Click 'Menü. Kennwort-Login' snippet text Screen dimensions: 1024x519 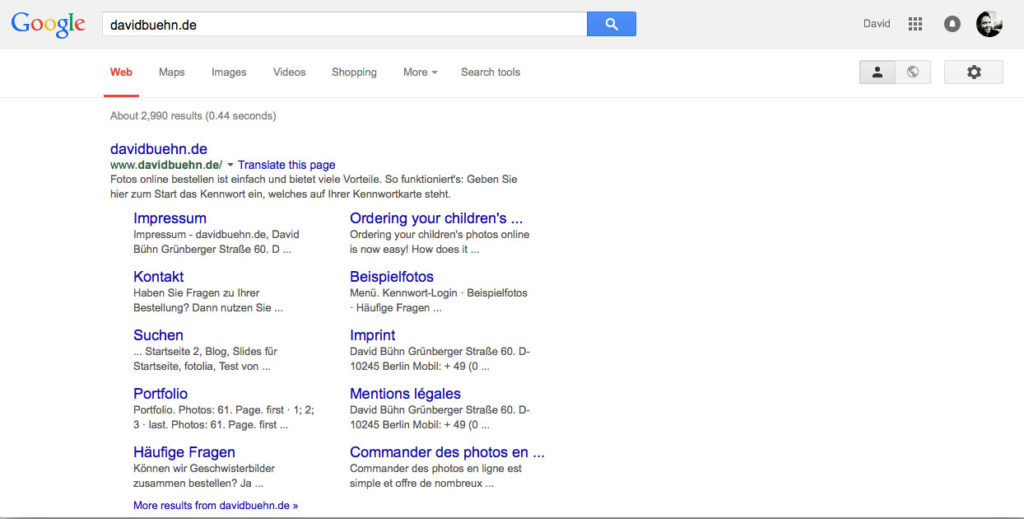pos(438,300)
